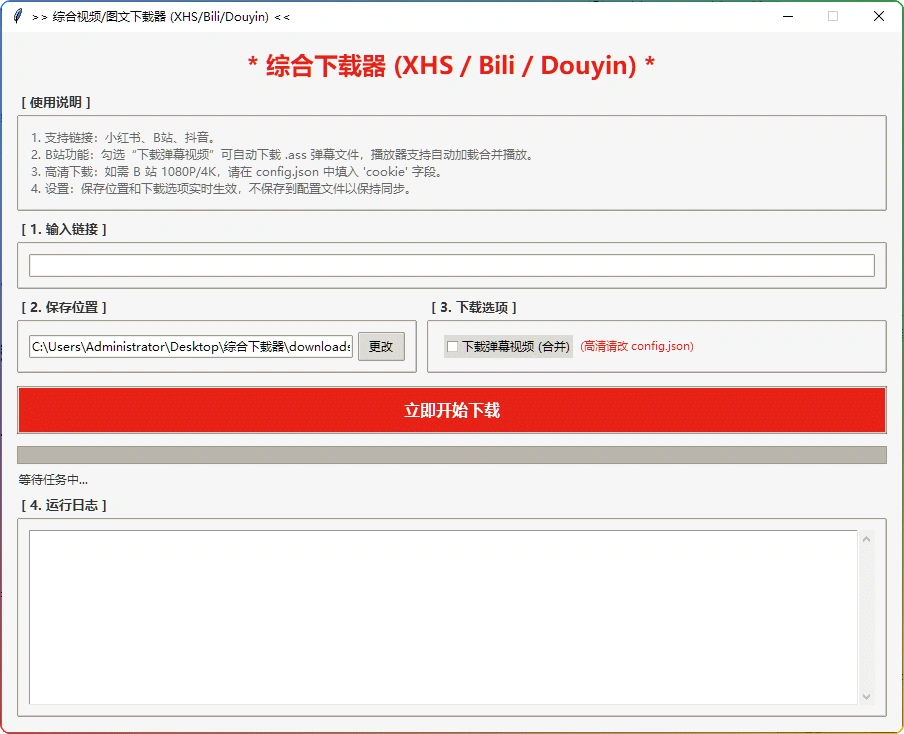Image resolution: width=904 pixels, height=734 pixels.
Task: Click the "[ 2. 保存位置 ]" section label
Action: pyautogui.click(x=63, y=307)
